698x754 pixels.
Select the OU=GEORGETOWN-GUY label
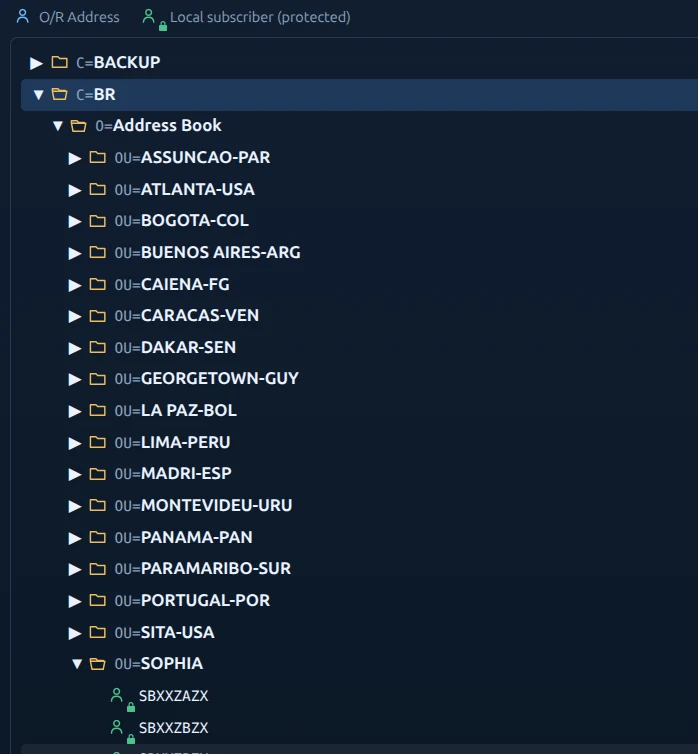207,378
